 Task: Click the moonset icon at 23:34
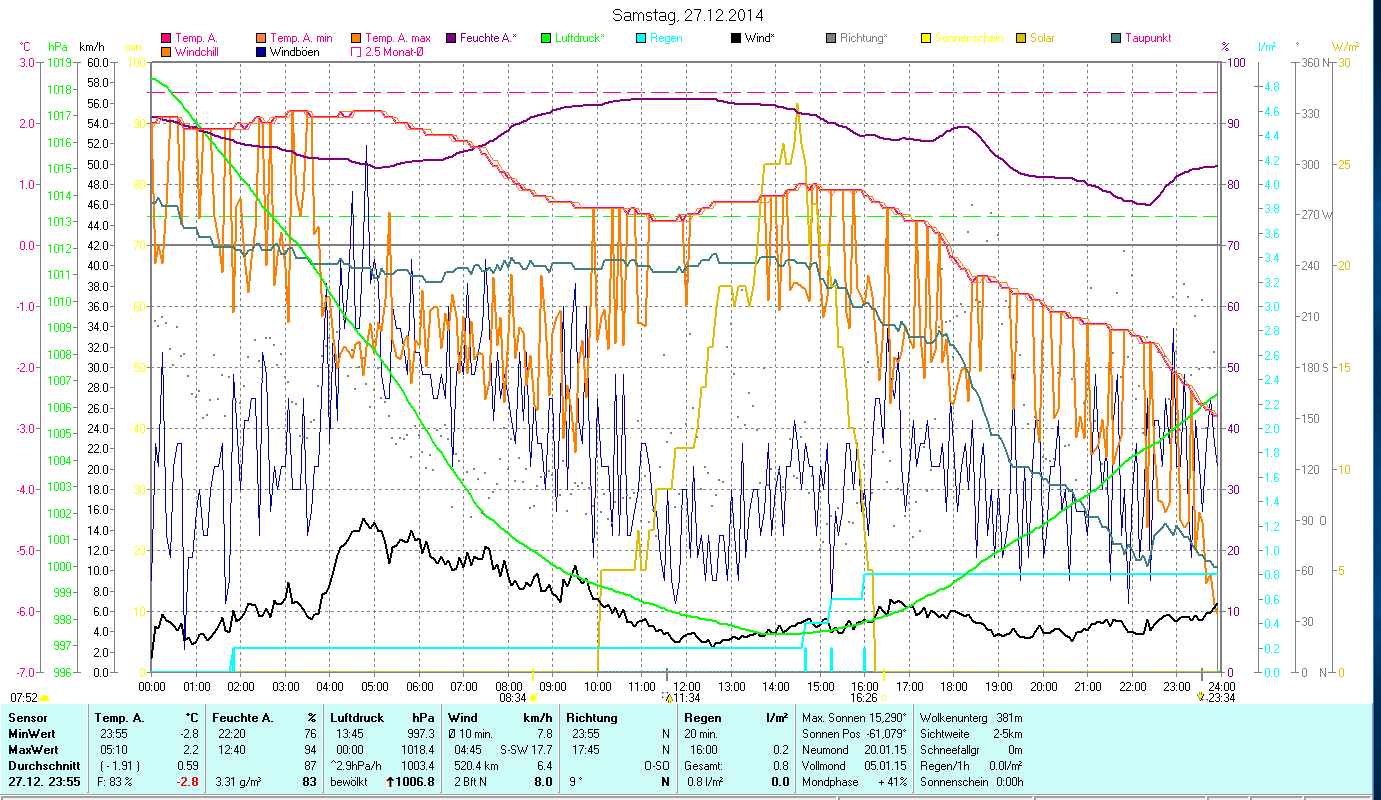[1200, 698]
